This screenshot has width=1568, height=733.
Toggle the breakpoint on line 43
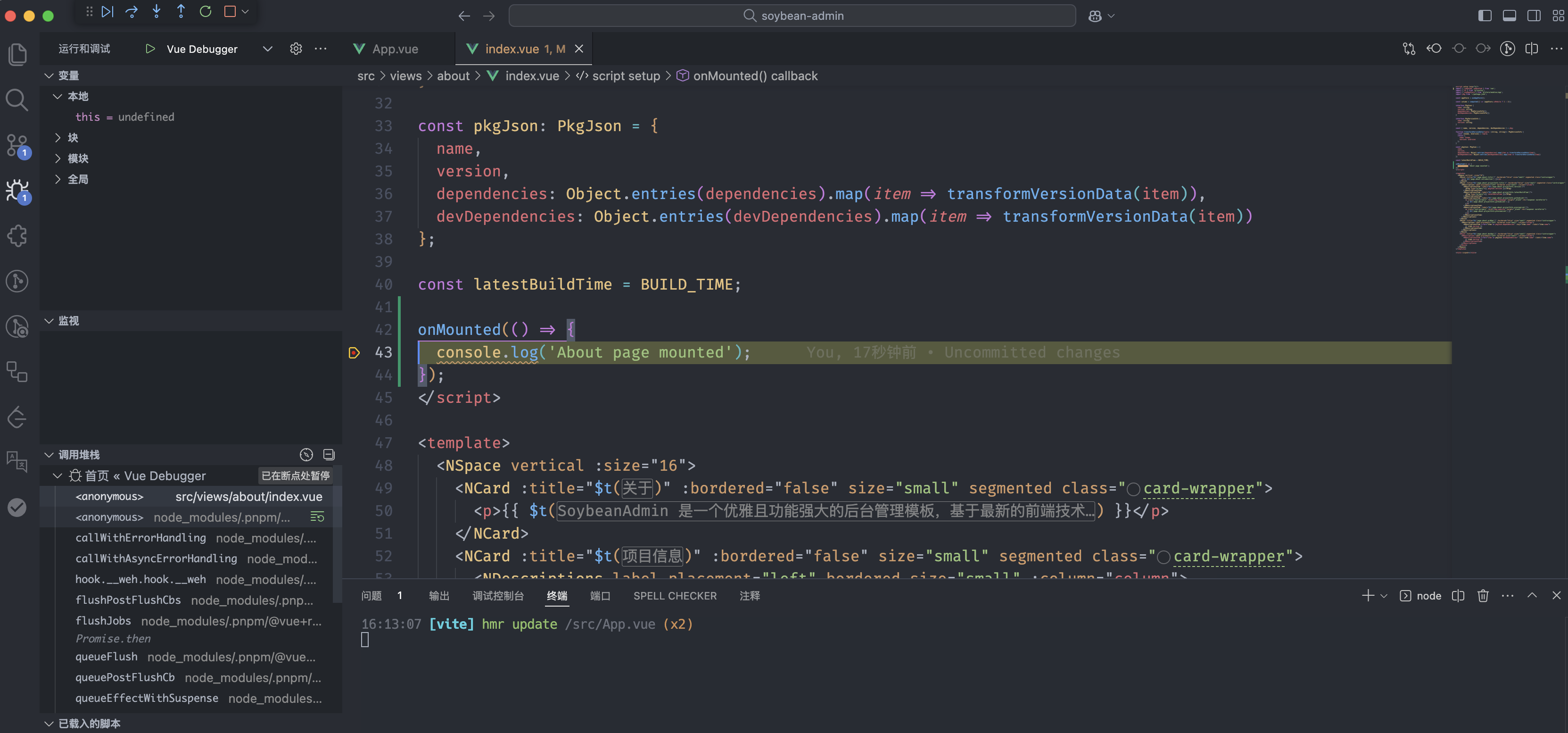(354, 352)
